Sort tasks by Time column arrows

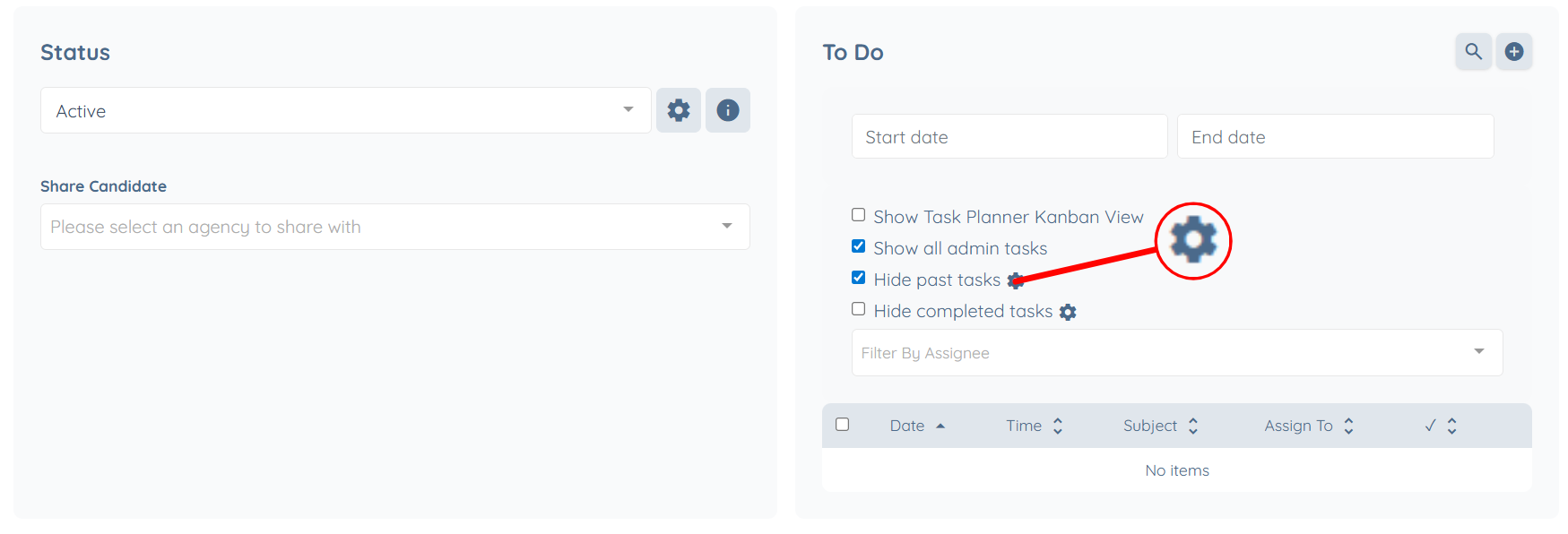coord(1058,426)
